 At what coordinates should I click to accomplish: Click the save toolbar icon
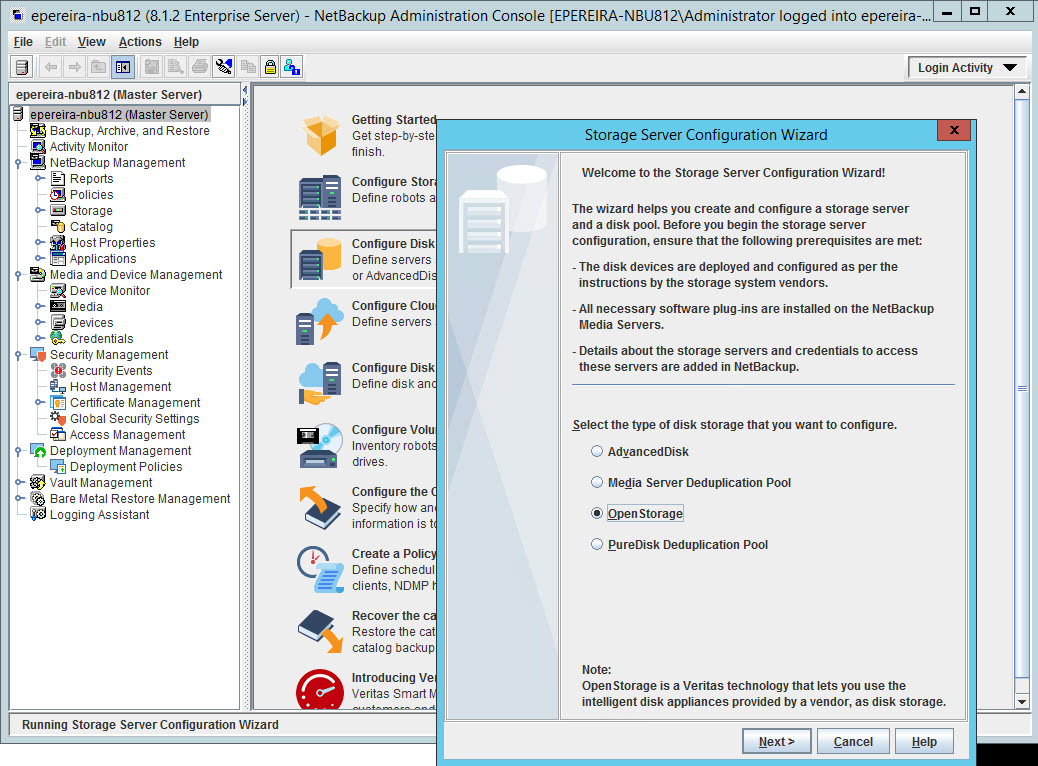(x=152, y=67)
